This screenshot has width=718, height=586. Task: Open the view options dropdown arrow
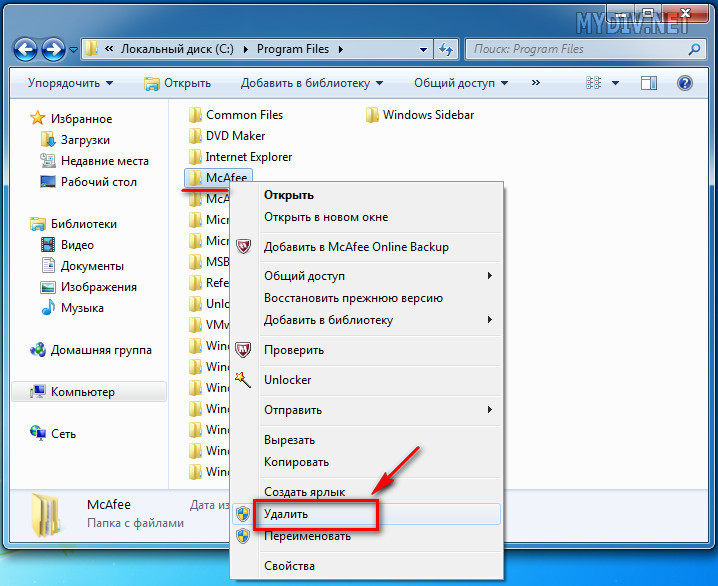click(x=615, y=83)
